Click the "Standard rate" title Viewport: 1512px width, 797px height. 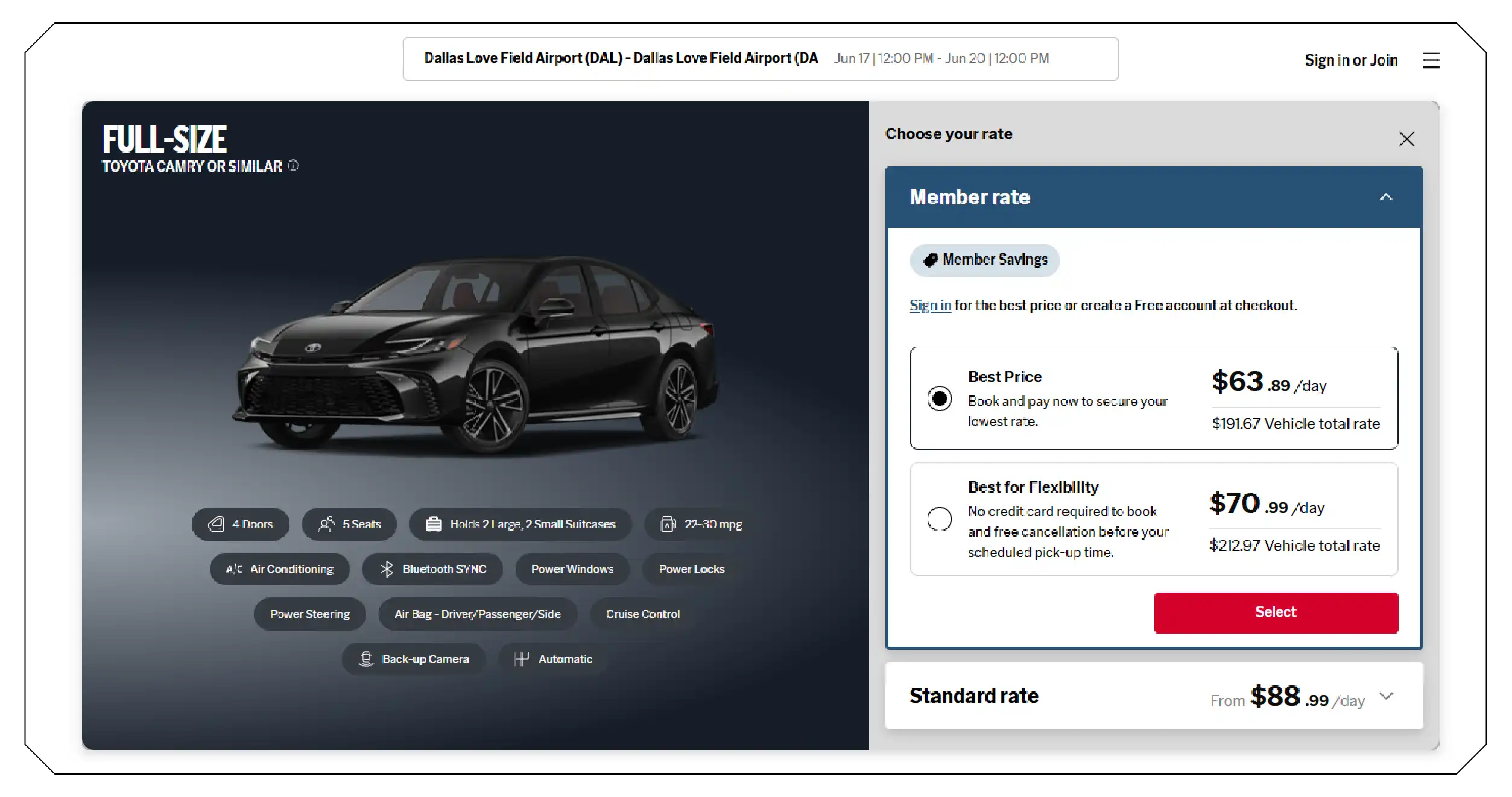(x=974, y=696)
